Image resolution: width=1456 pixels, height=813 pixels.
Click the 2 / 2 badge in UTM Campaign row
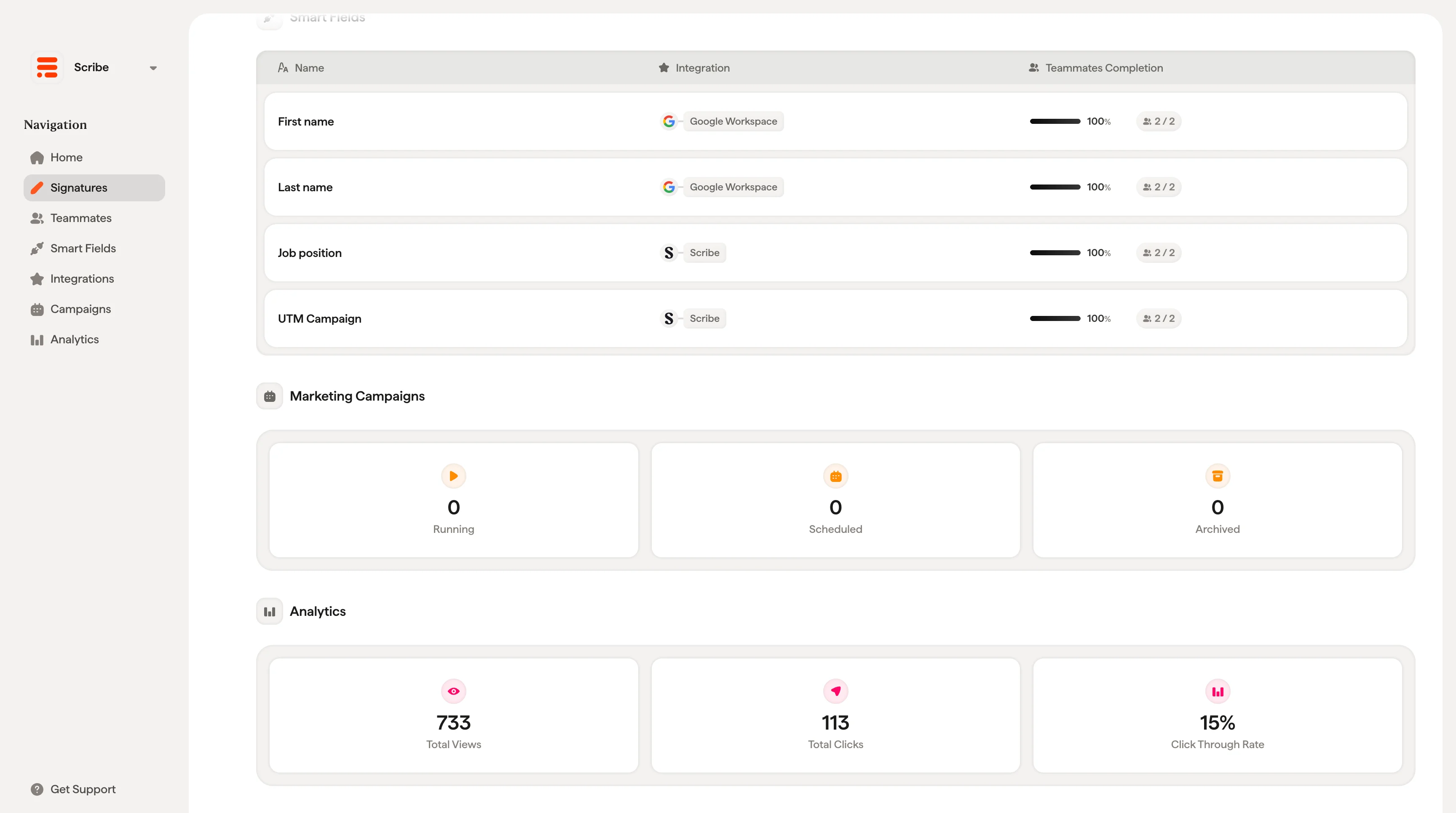(x=1158, y=318)
